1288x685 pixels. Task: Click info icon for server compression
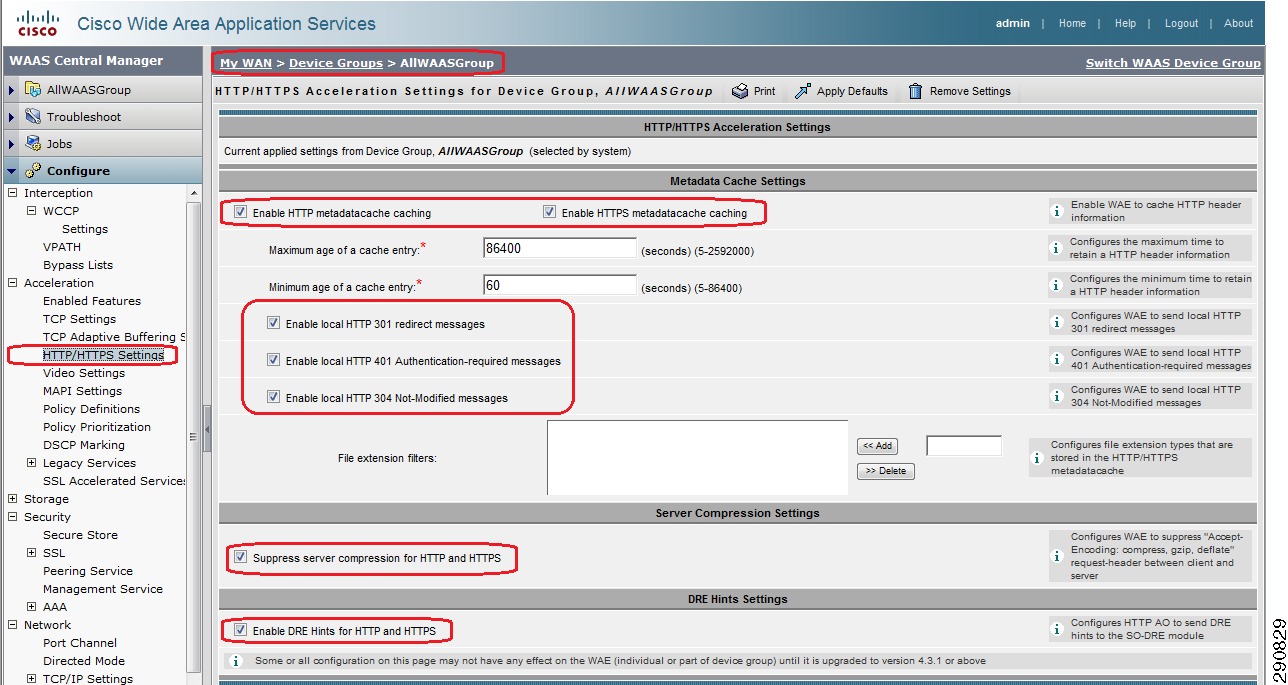point(1056,556)
